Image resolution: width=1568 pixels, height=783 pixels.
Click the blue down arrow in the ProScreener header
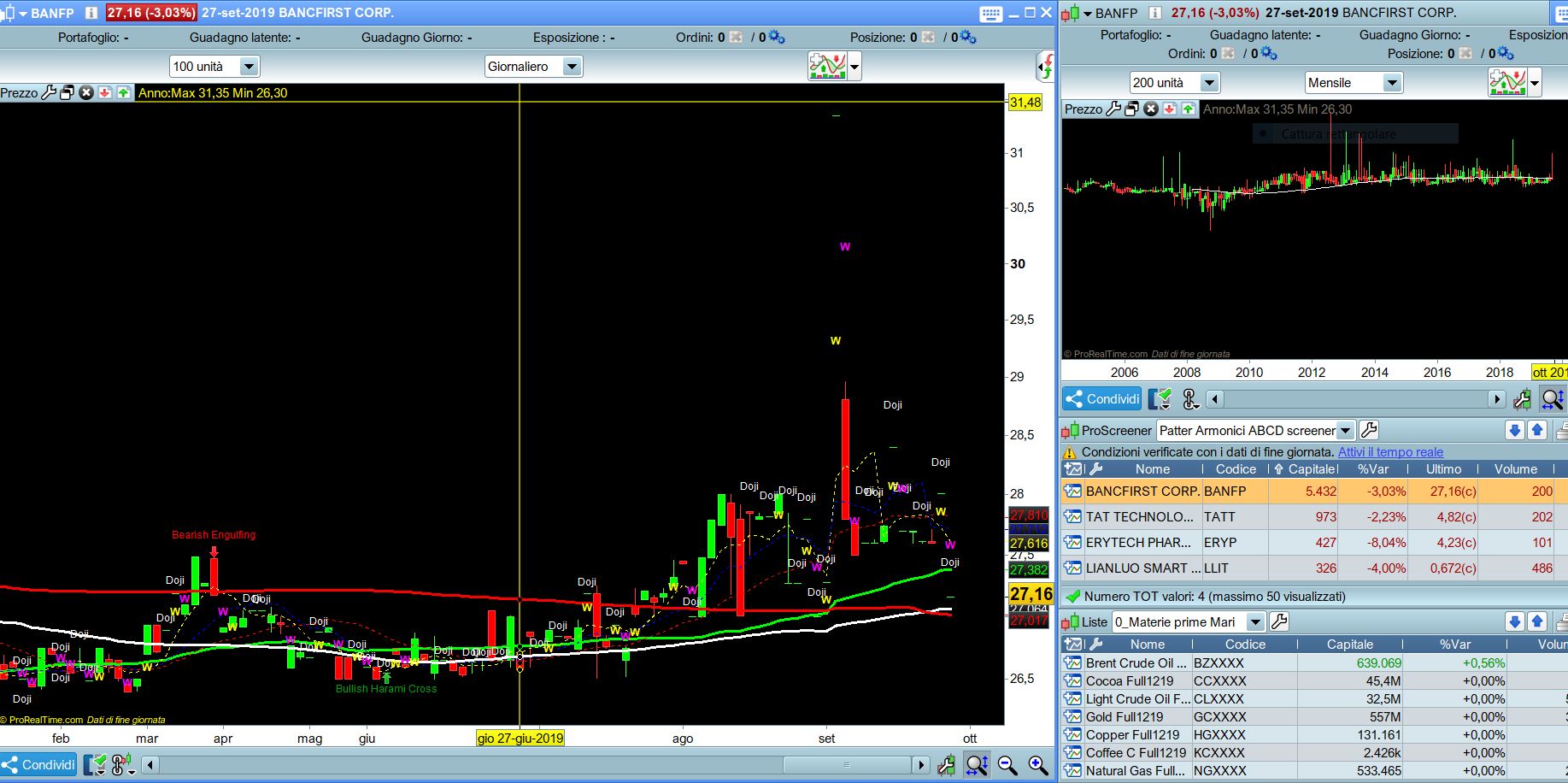[x=1515, y=431]
